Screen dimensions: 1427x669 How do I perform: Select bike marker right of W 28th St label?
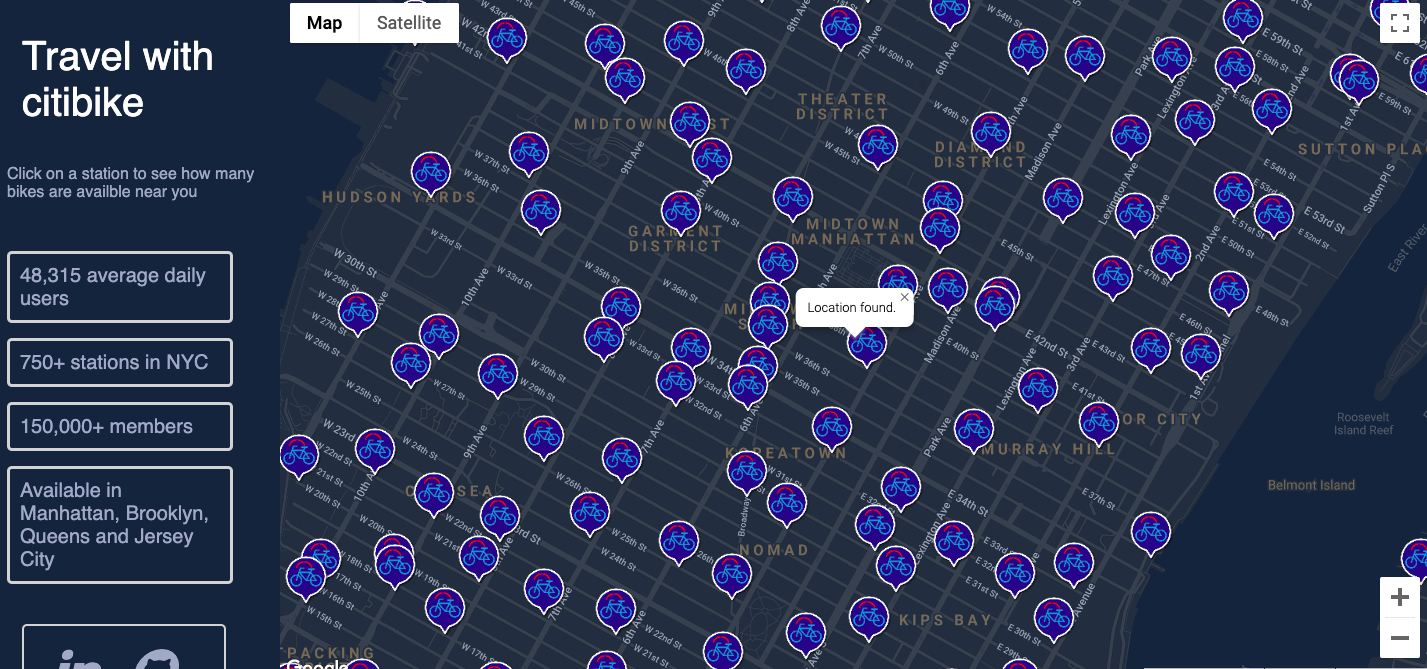(357, 313)
